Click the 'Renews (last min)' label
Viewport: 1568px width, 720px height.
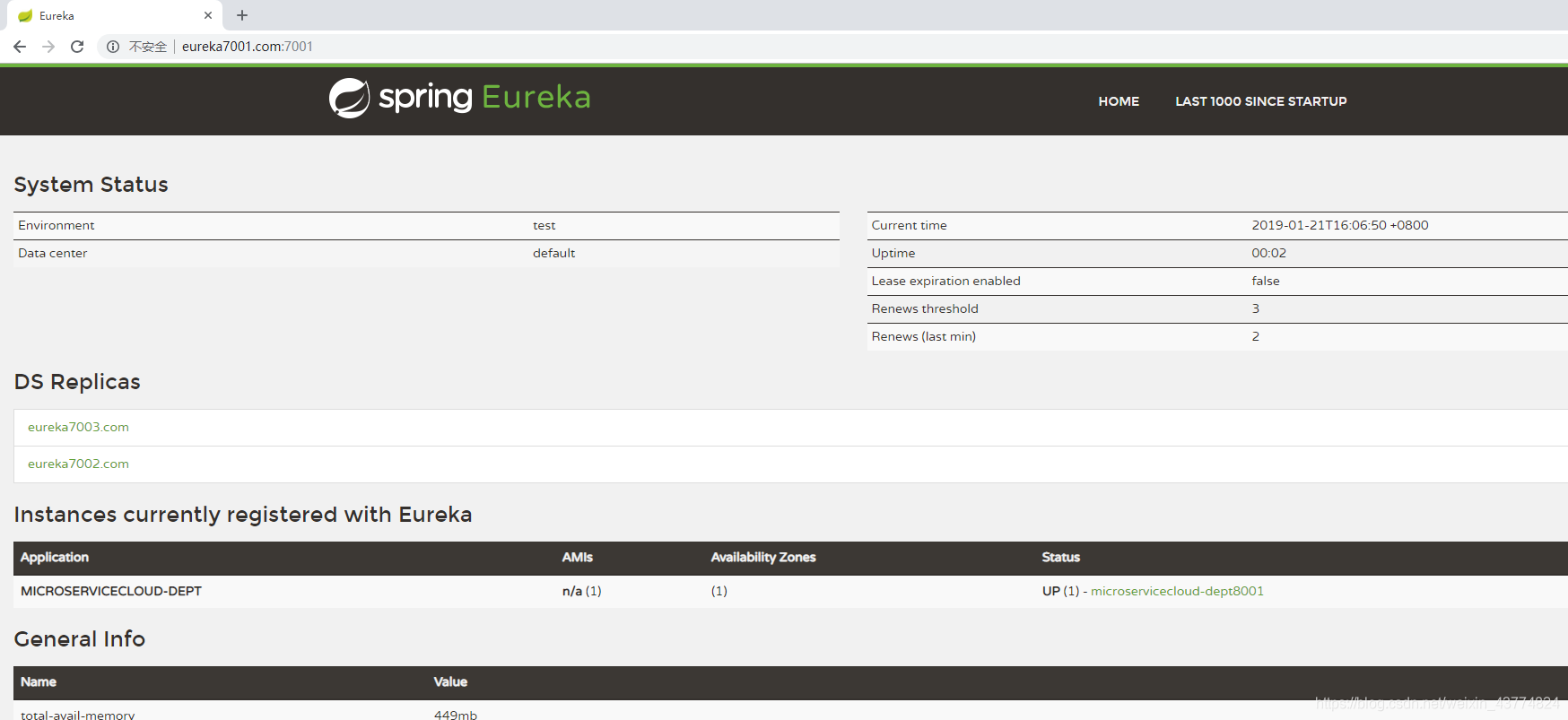[924, 336]
